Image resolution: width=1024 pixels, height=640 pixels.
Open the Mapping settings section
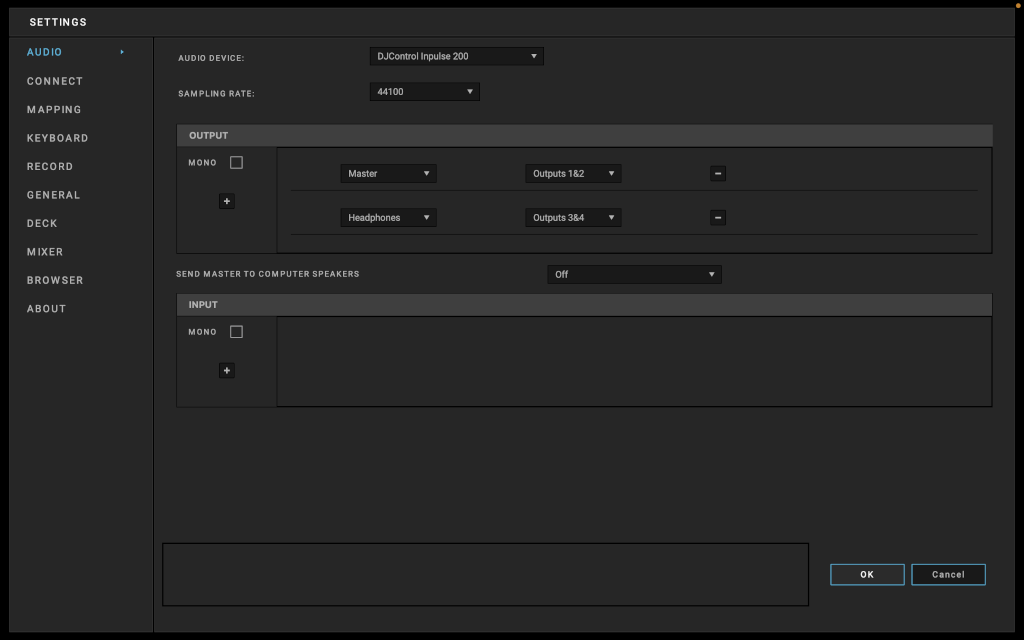54,110
